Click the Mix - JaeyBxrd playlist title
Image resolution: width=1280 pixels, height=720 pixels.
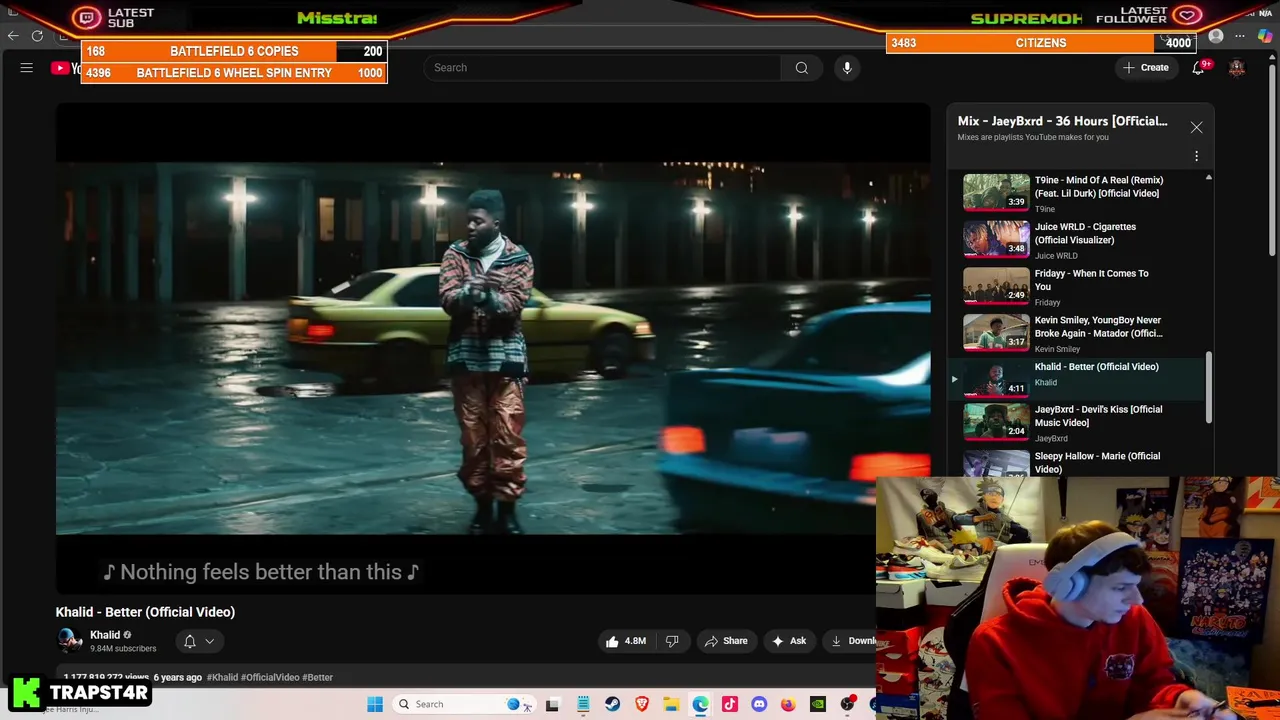coord(1062,121)
